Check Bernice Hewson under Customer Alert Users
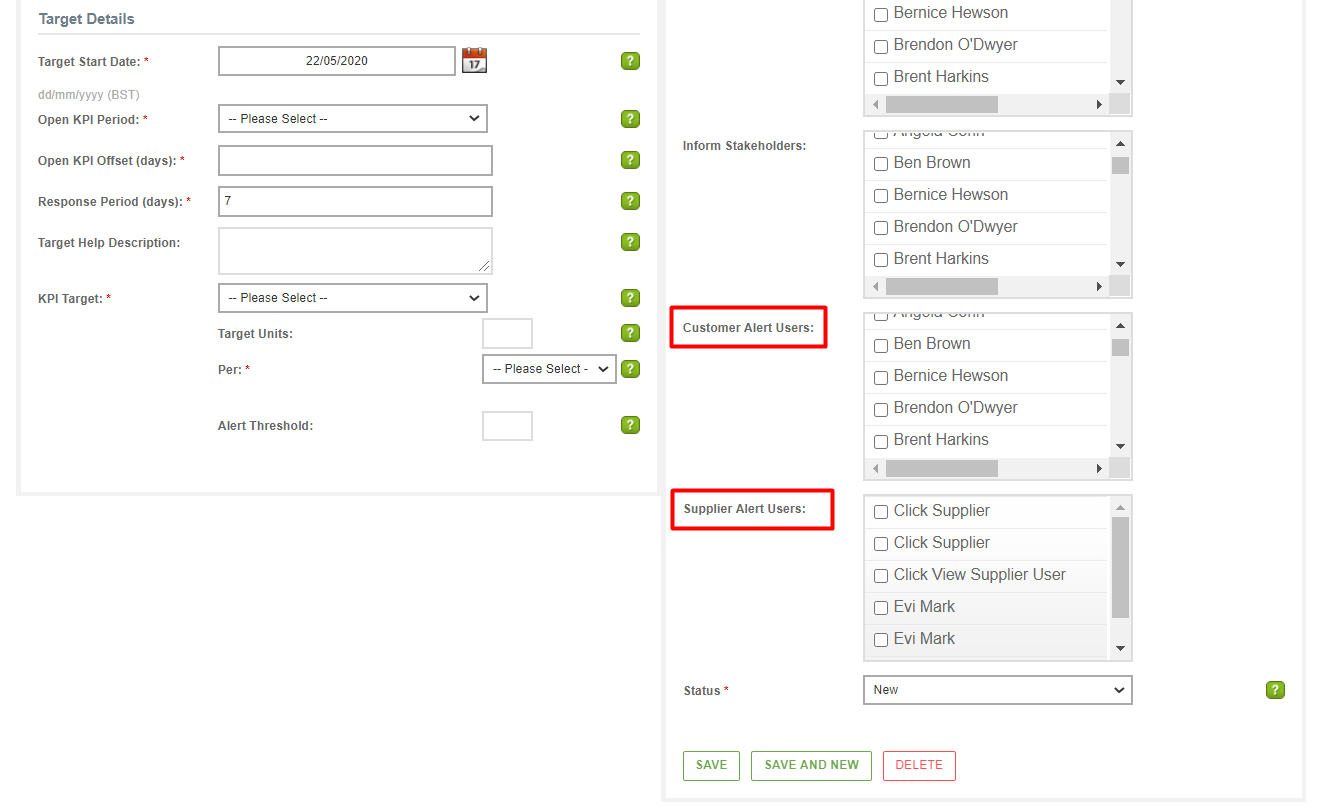Screen dimensions: 1317x810 (881, 377)
